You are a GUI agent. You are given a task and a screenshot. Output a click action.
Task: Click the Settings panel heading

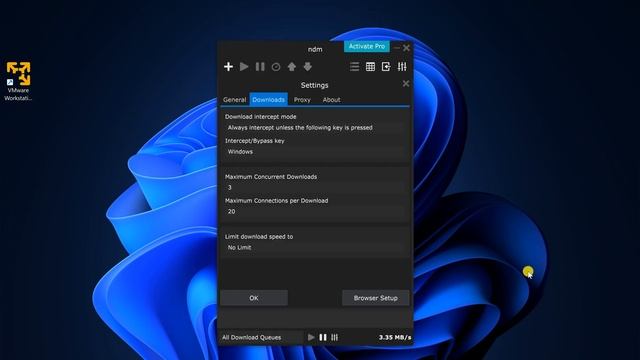tap(314, 85)
